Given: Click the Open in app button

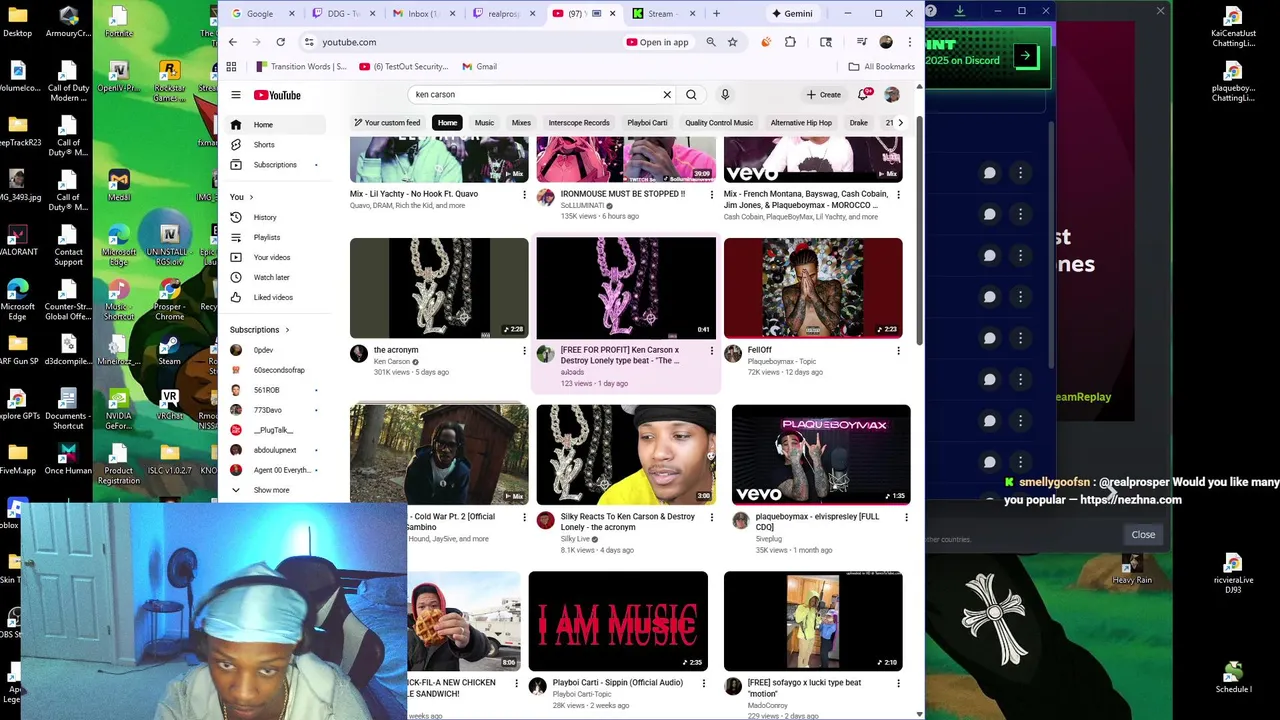Looking at the screenshot, I should pos(658,42).
